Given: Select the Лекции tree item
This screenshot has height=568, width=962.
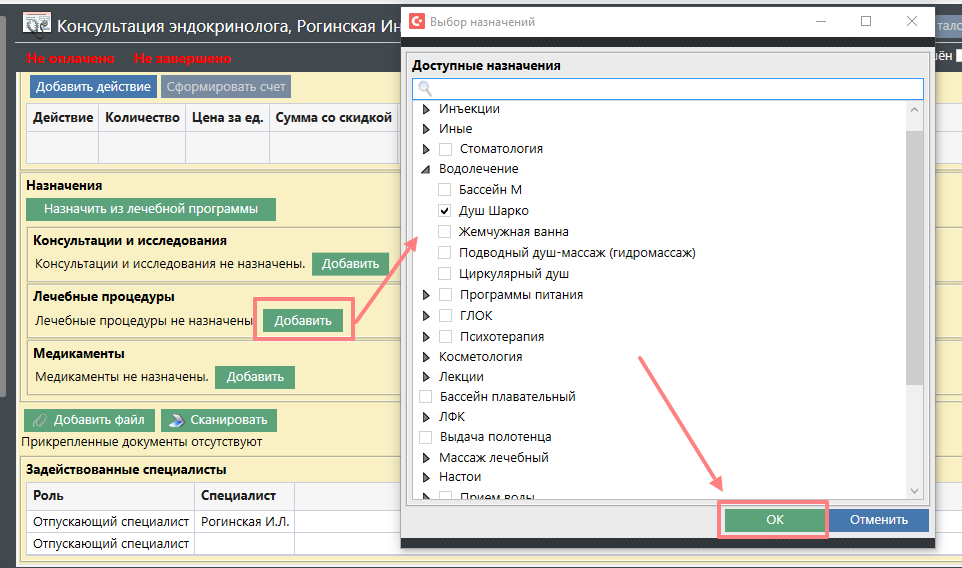Looking at the screenshot, I should tap(461, 377).
